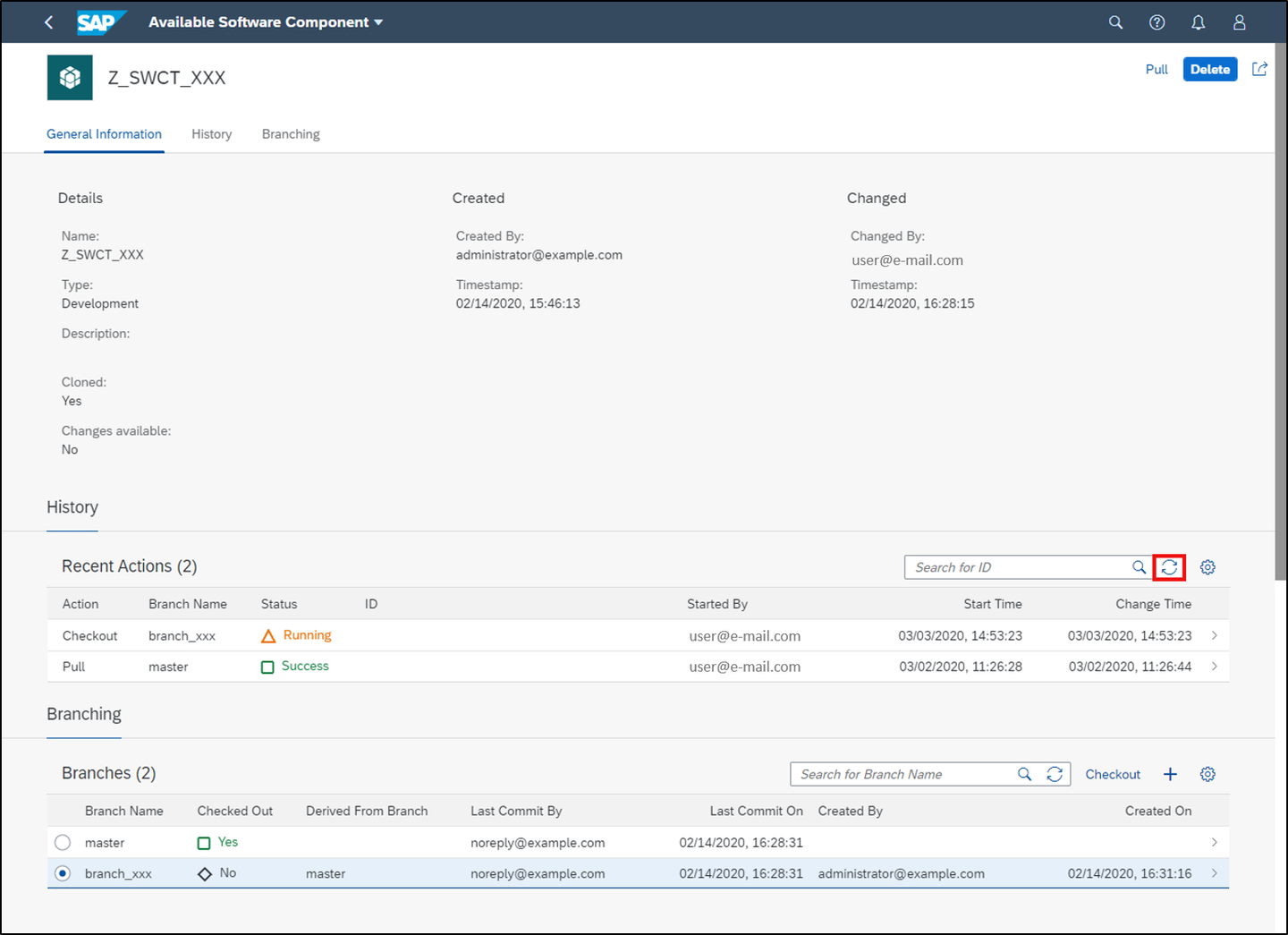Click the Branches (2) heading

pos(108,773)
